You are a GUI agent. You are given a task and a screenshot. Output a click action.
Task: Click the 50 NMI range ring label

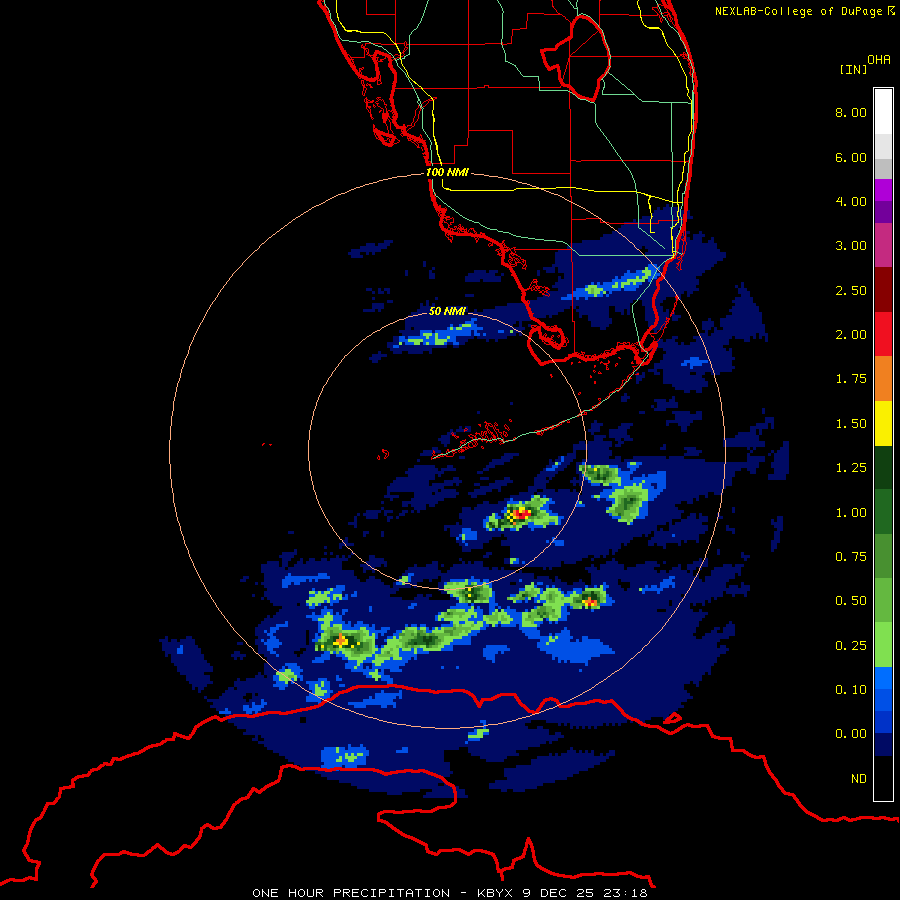(447, 311)
